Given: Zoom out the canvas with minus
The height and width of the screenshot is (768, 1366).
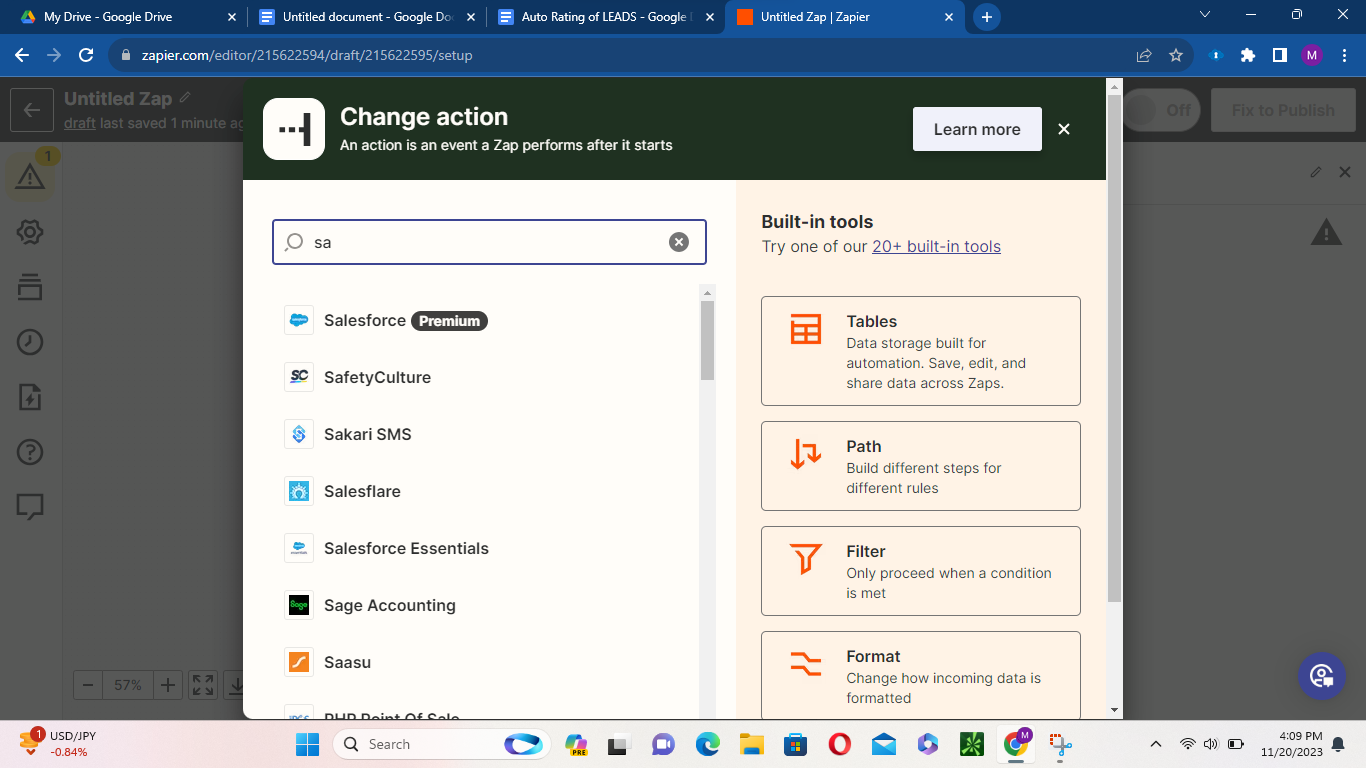Looking at the screenshot, I should click(88, 685).
